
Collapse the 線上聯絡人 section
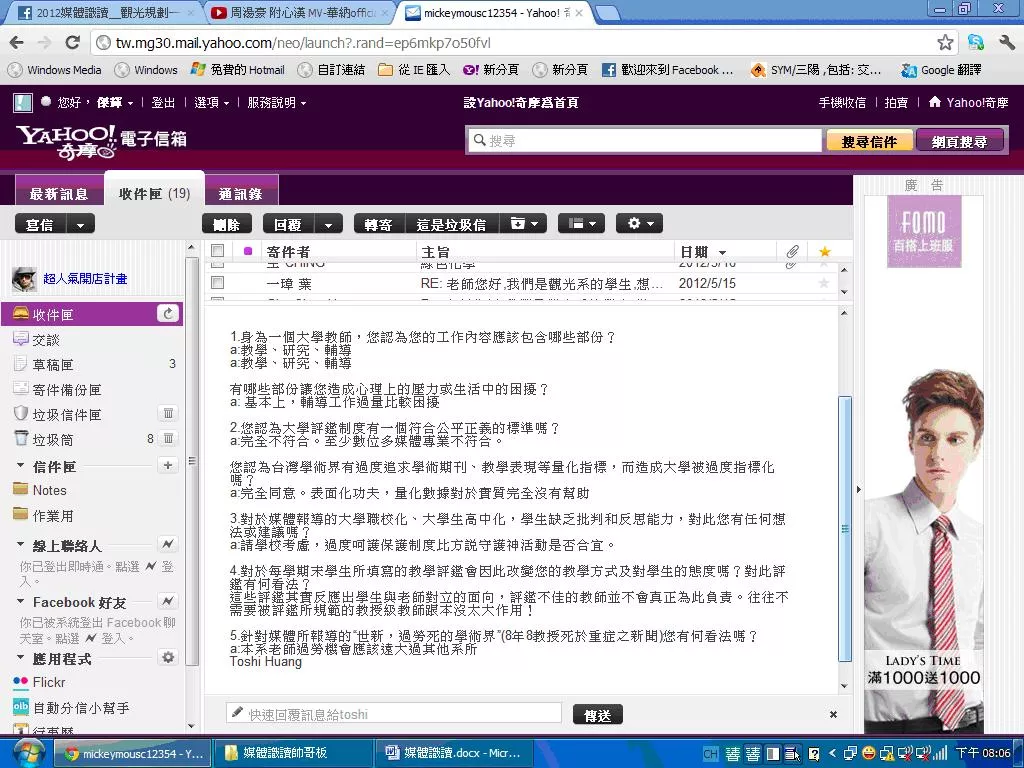point(20,544)
